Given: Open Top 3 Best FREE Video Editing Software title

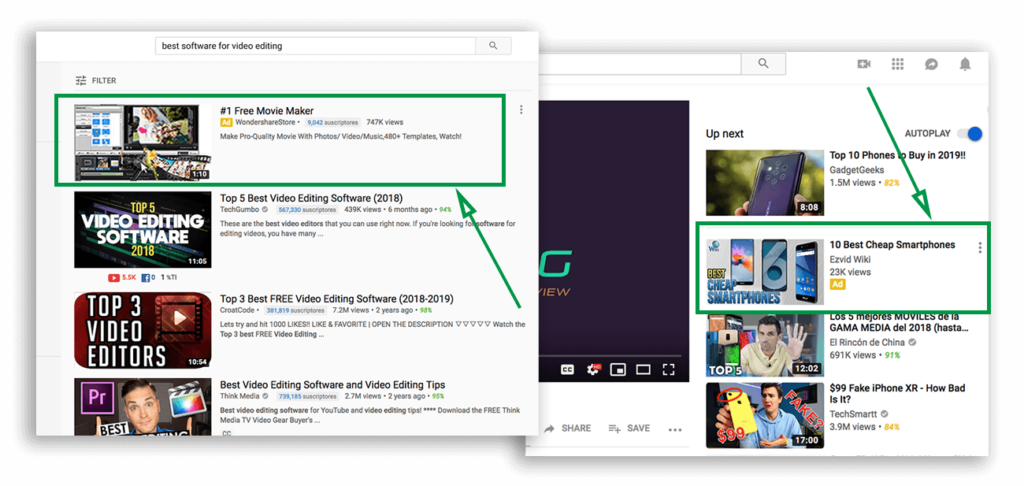Looking at the screenshot, I should point(336,299).
